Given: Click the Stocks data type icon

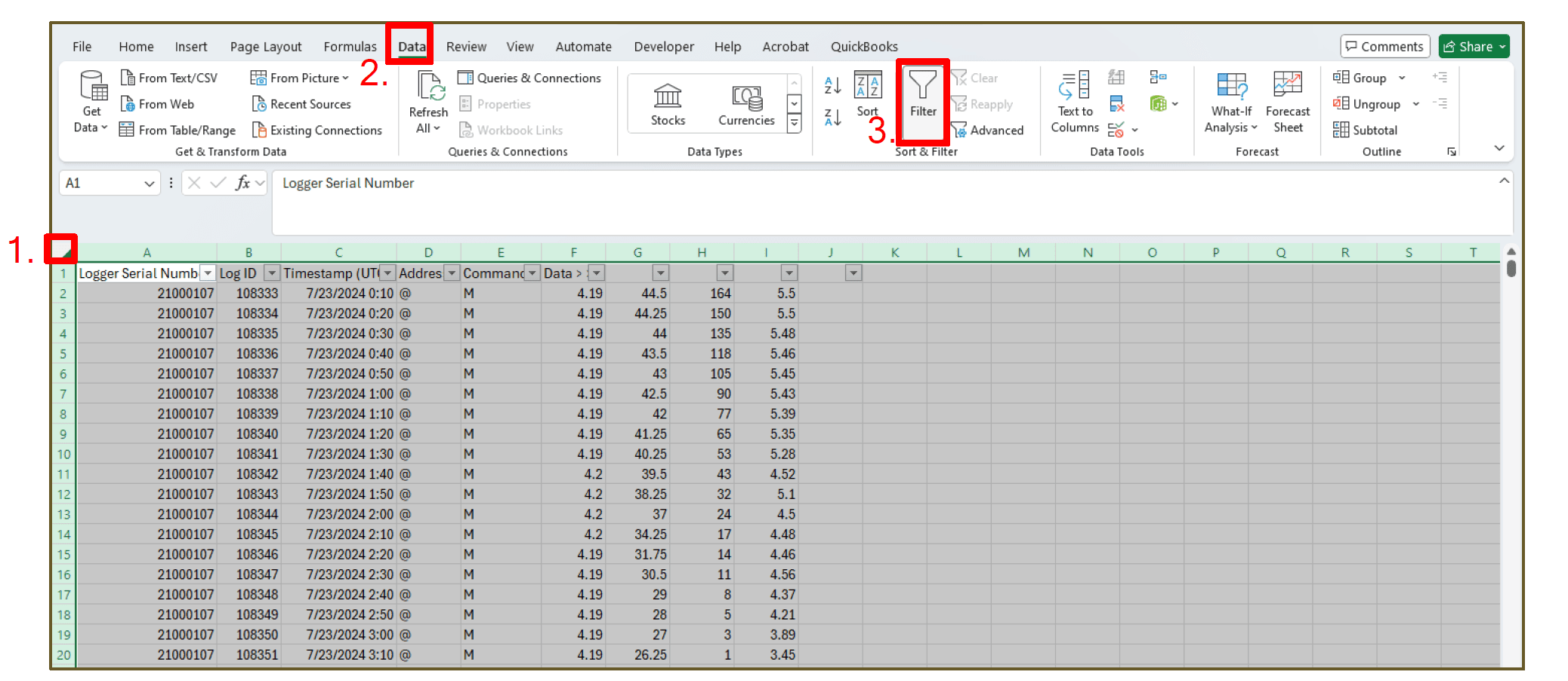Looking at the screenshot, I should pos(668,104).
